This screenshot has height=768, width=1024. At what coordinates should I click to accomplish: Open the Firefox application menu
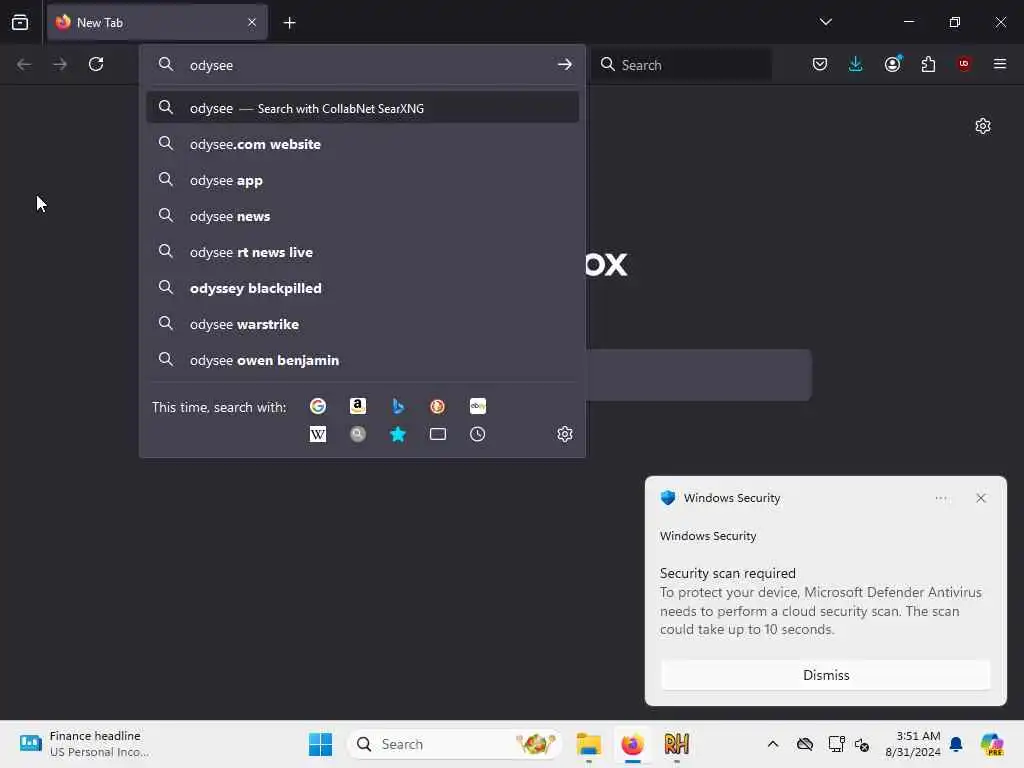click(1000, 64)
